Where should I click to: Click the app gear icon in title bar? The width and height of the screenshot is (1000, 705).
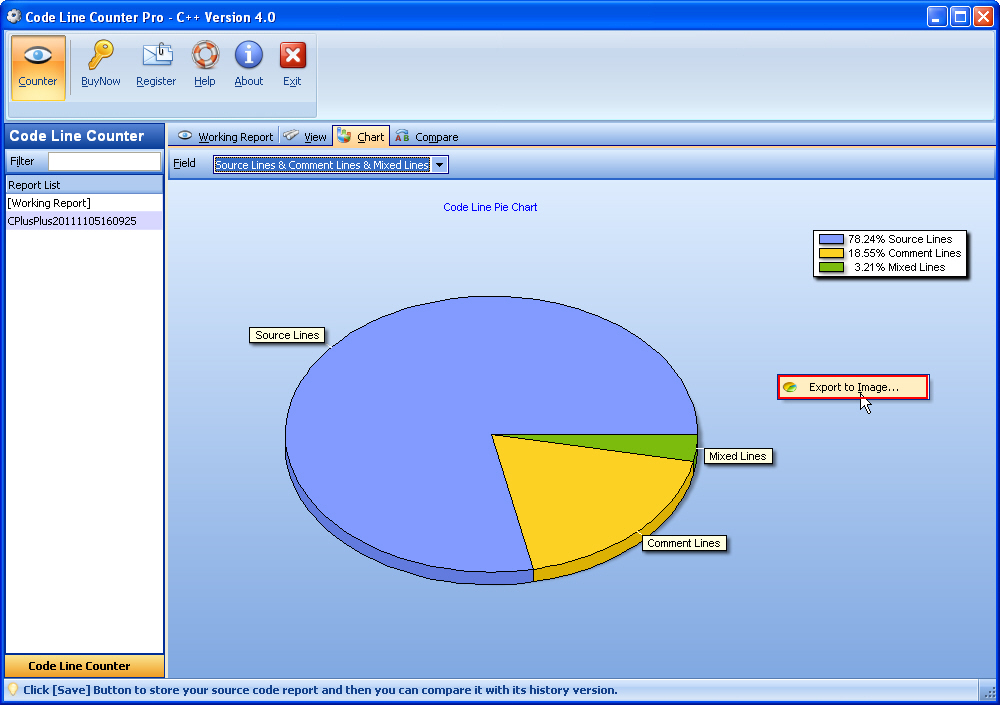[13, 16]
